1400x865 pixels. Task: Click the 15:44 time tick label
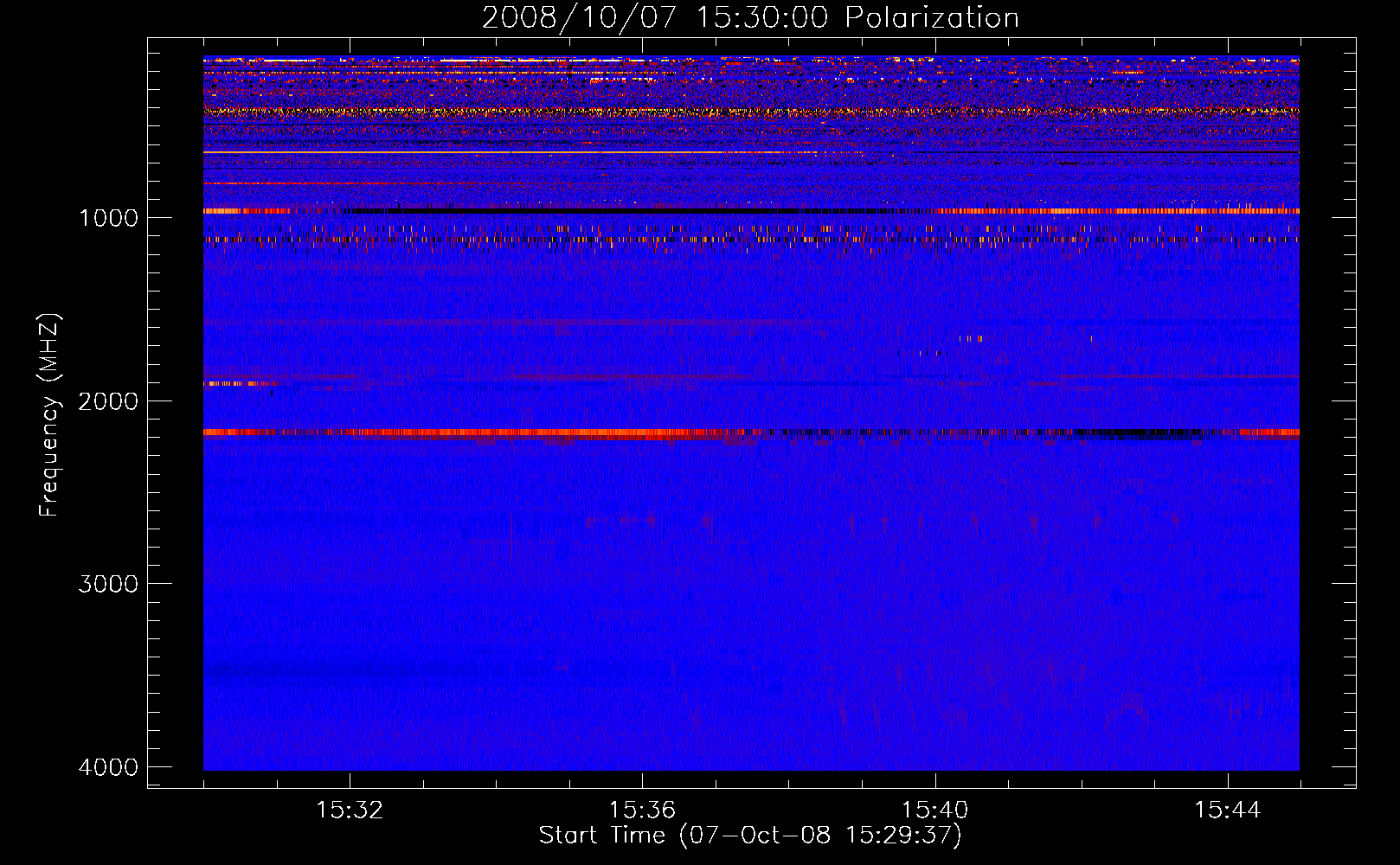point(1228,811)
